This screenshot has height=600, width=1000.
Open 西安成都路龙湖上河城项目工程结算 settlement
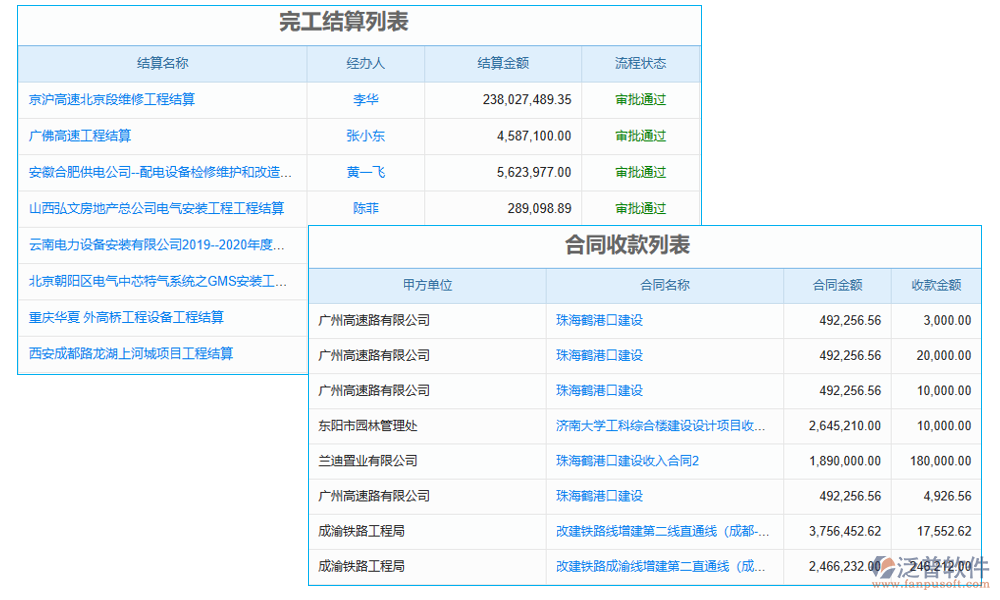tap(121, 354)
